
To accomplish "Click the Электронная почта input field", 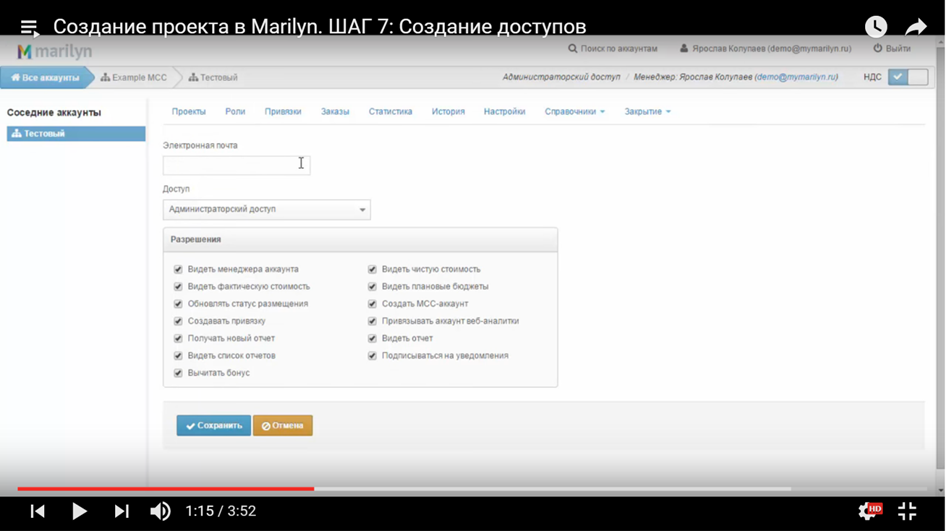I will [236, 165].
